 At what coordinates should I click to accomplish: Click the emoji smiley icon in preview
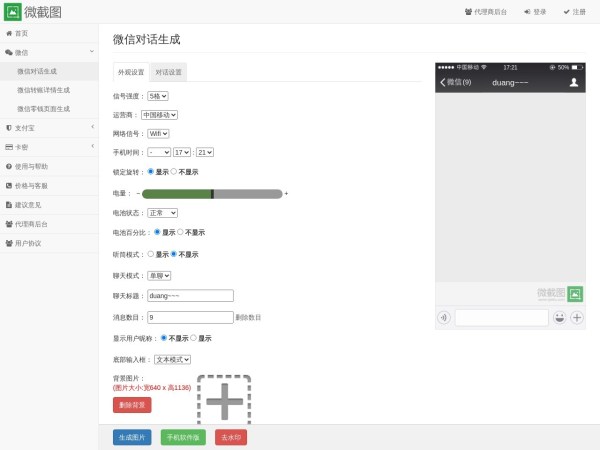coord(560,318)
